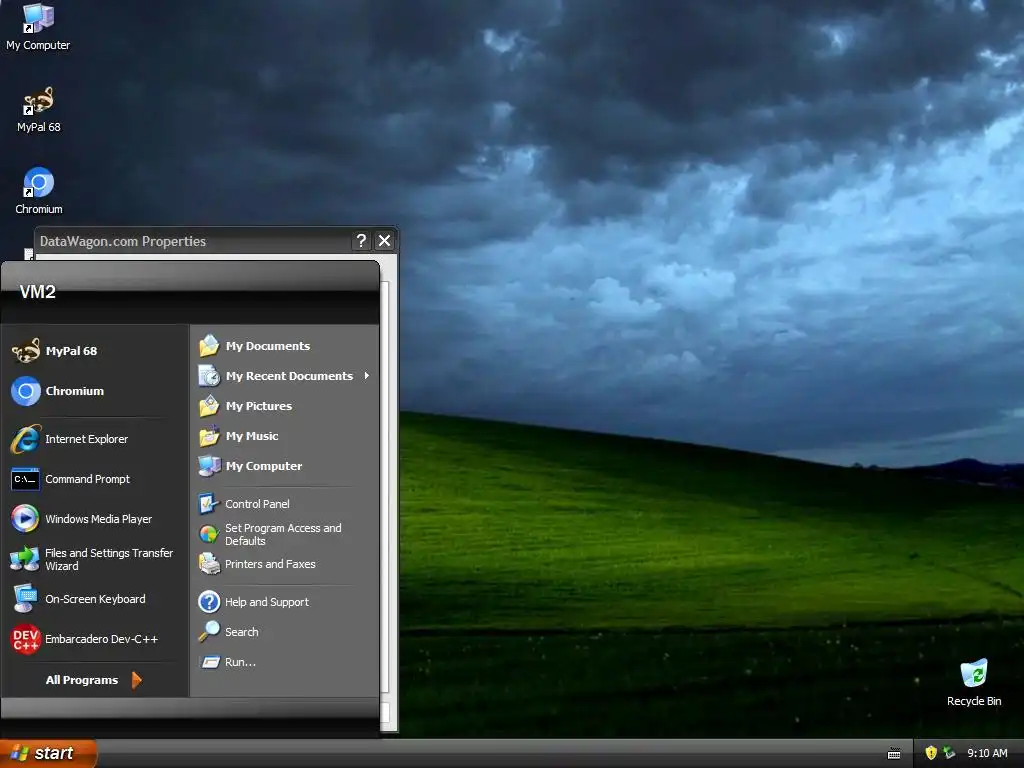
Task: Click Control Panel icon
Action: point(208,504)
